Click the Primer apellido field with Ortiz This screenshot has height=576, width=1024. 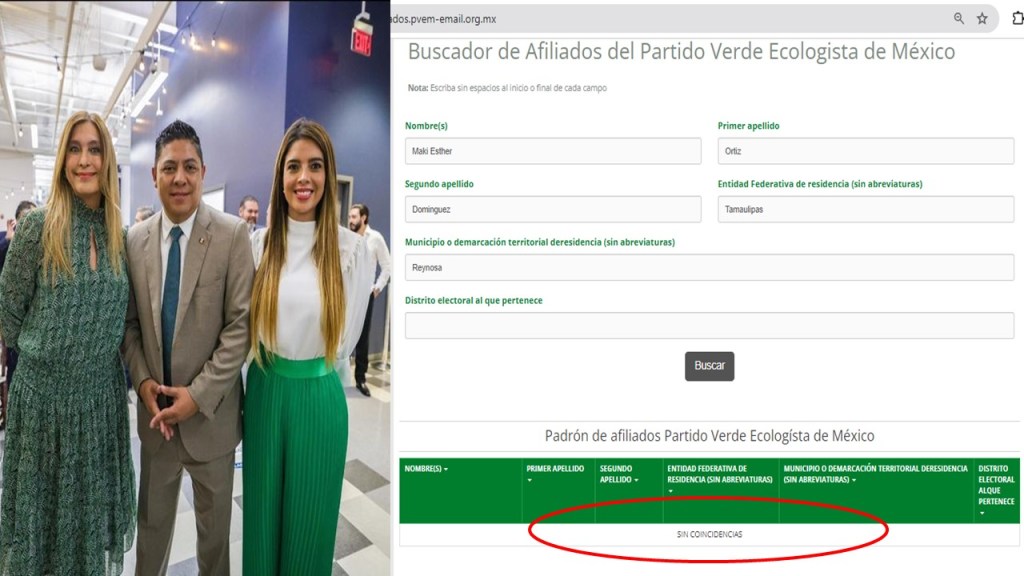pos(865,151)
